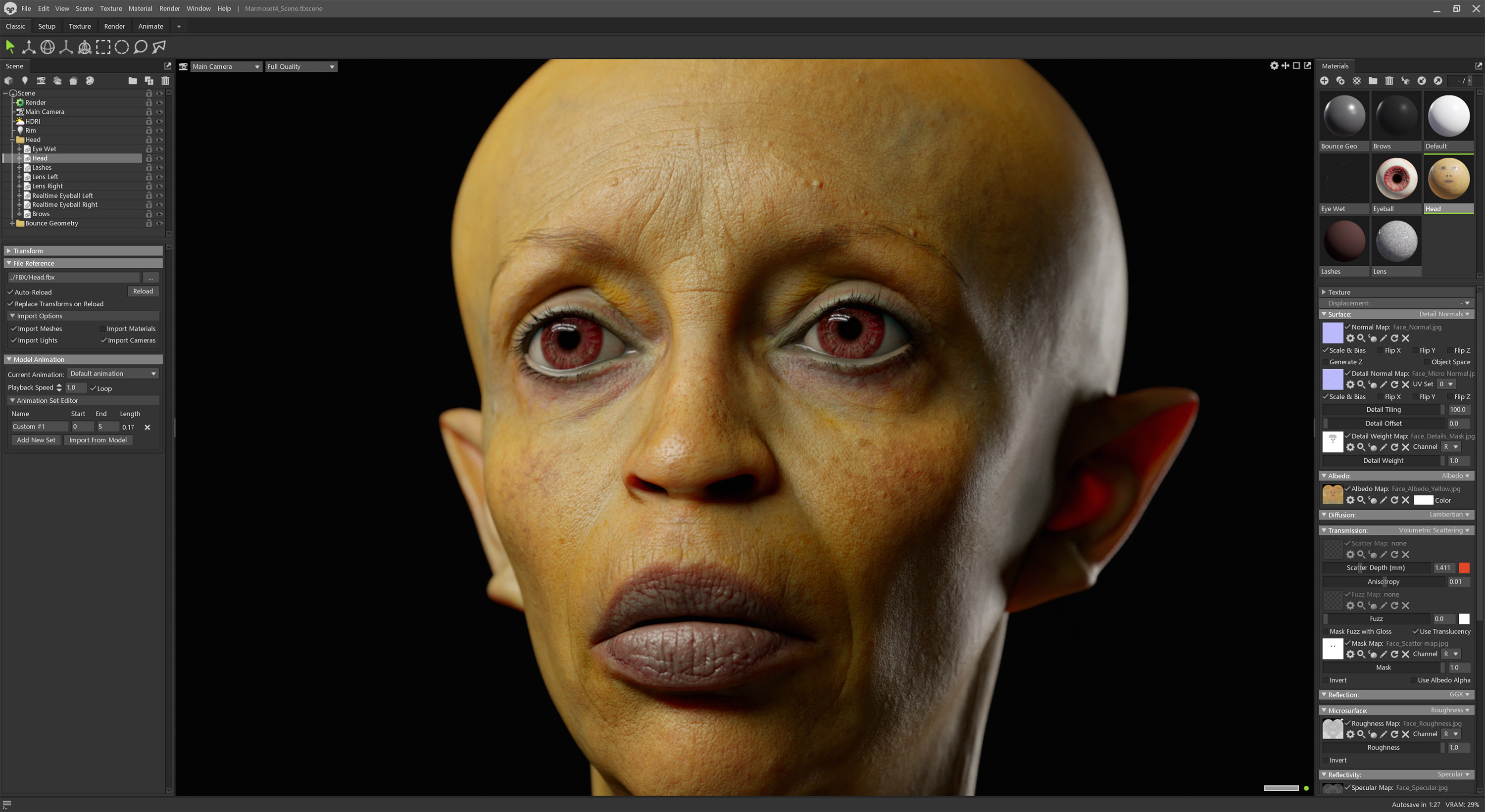The height and width of the screenshot is (812, 1485).
Task: Select the Translate gizmo tool
Action: 28,47
